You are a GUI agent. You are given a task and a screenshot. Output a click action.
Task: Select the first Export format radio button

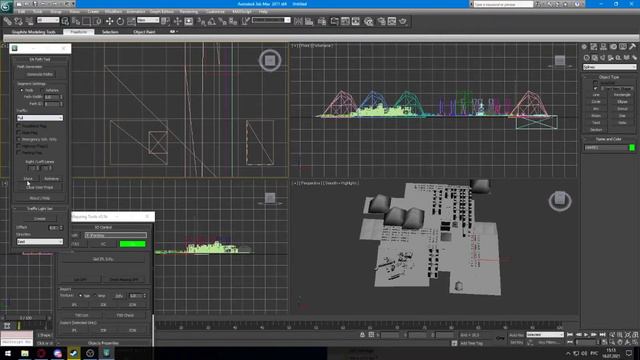(80, 296)
